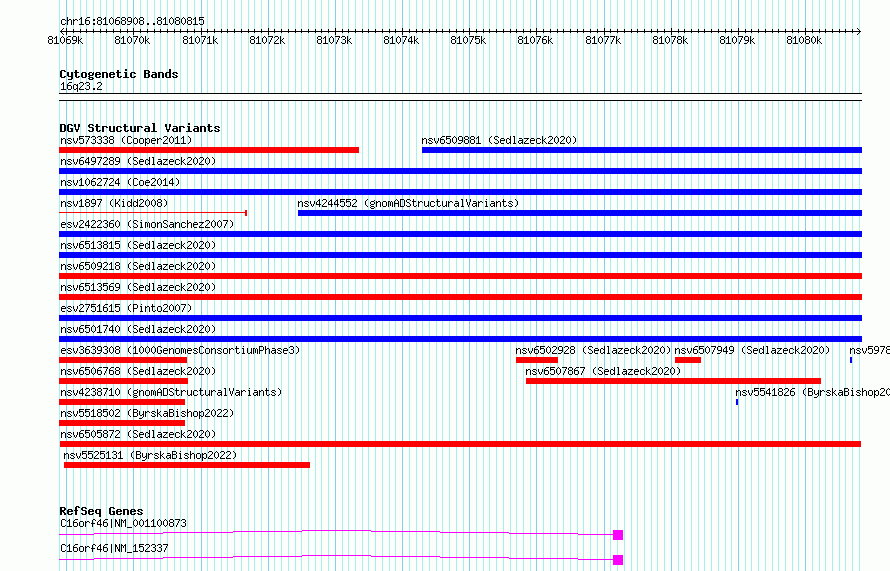
Task: Click nsv1897 (Kidd2008) label
Action: coord(114,203)
